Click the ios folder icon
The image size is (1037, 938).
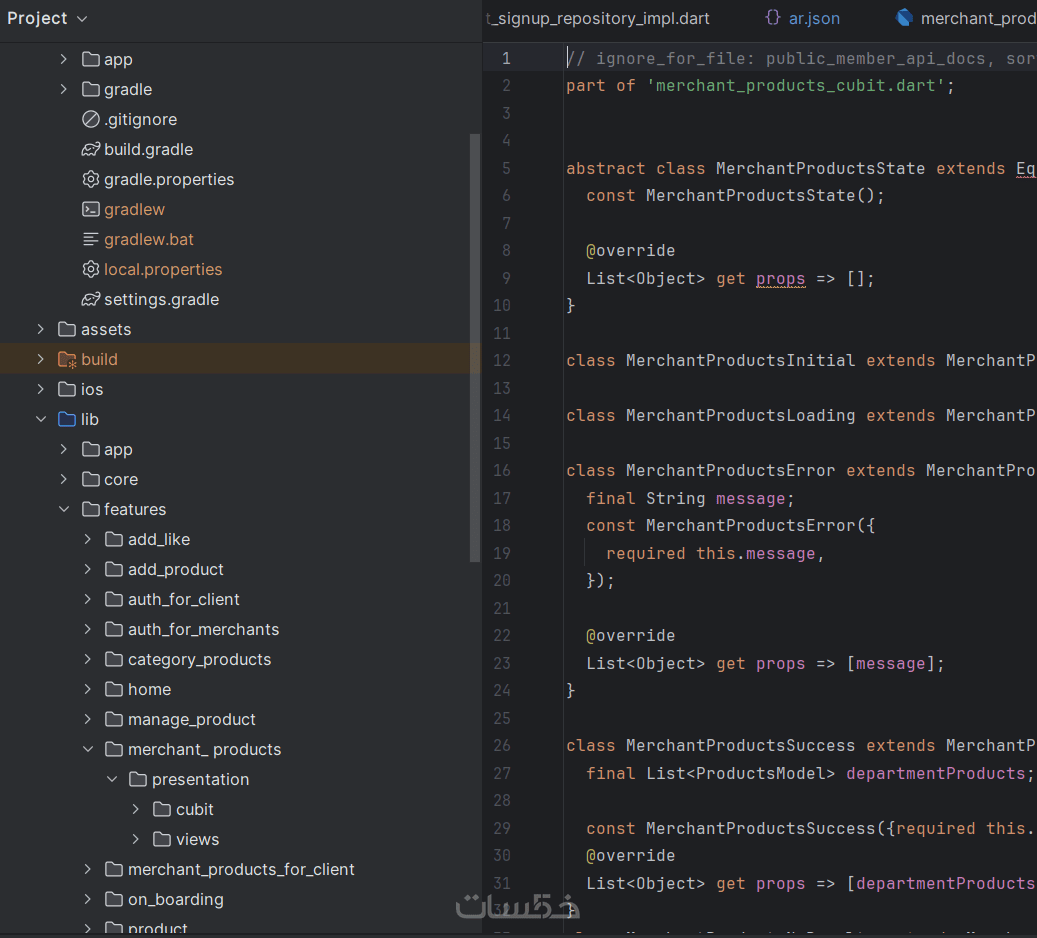(67, 390)
